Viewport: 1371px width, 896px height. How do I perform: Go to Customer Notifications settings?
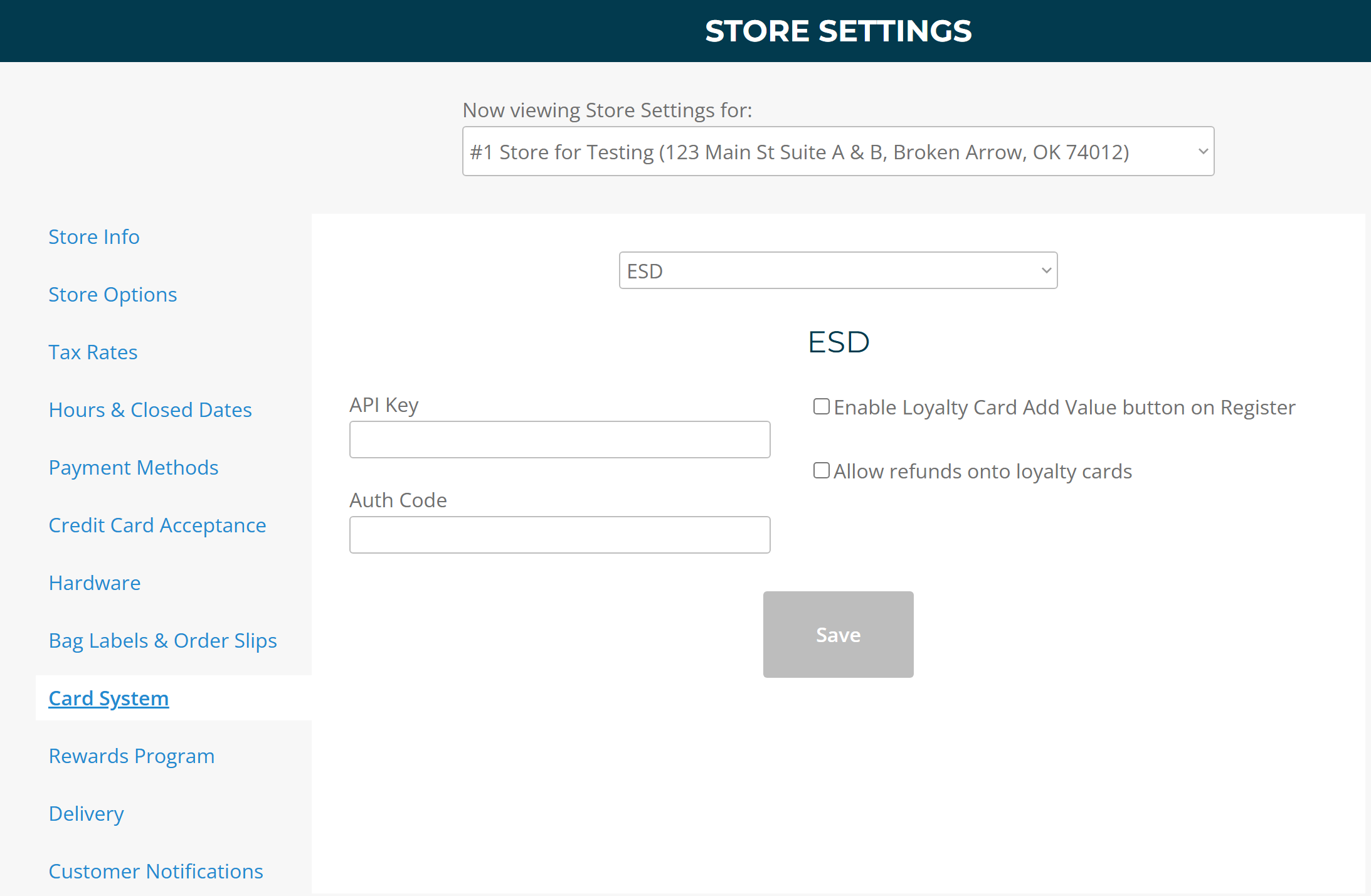pyautogui.click(x=156, y=872)
